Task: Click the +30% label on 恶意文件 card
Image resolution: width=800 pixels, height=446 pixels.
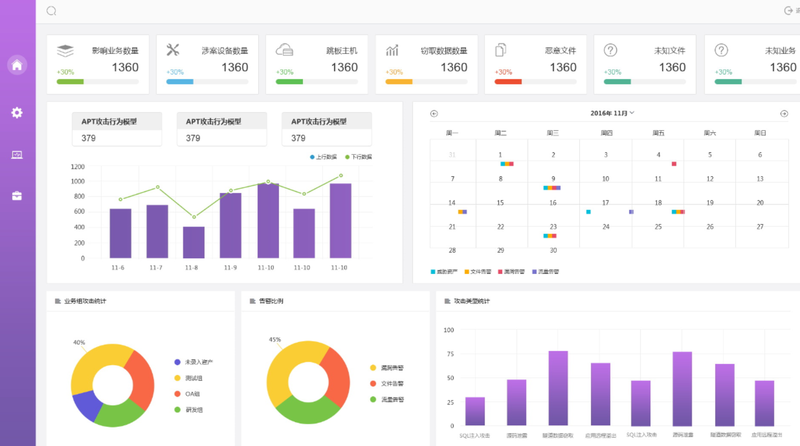Action: [x=503, y=72]
